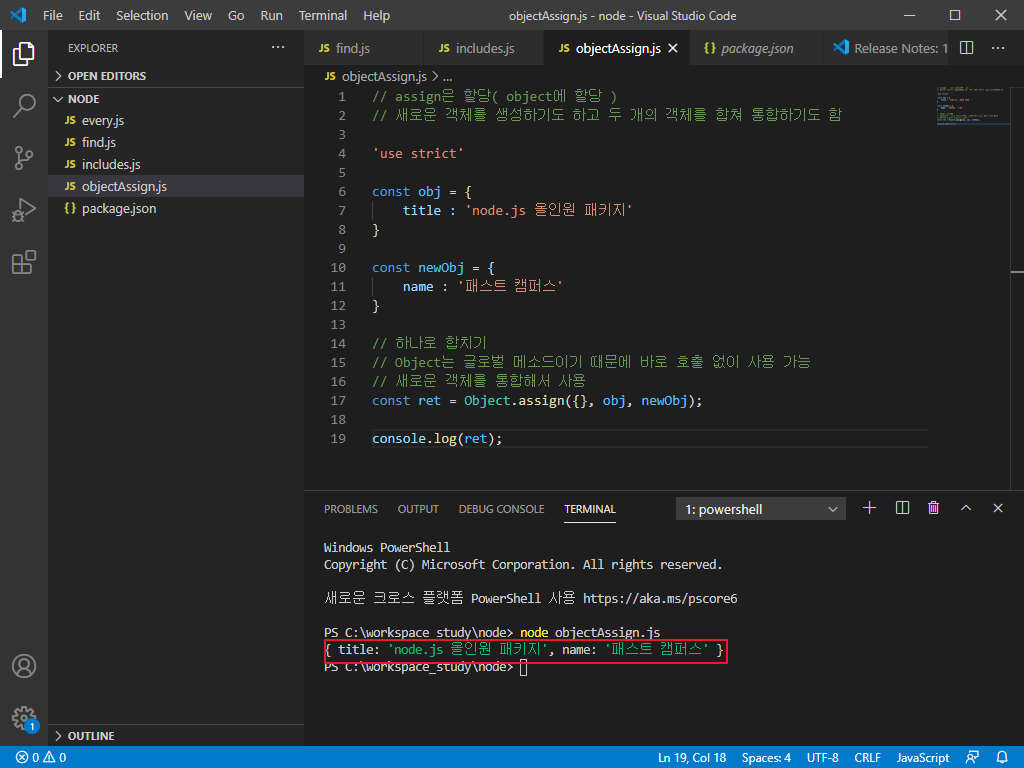The width and height of the screenshot is (1024, 768).
Task: Open Explorer more actions ellipsis
Action: [x=278, y=48]
